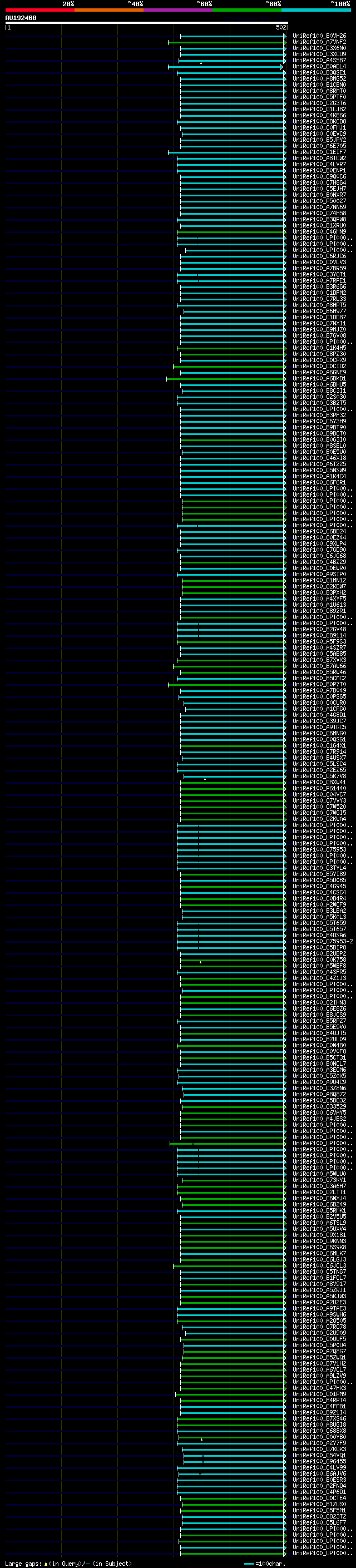
Task: Click the green alignment bar for A7VNF2
Action: 227,43
